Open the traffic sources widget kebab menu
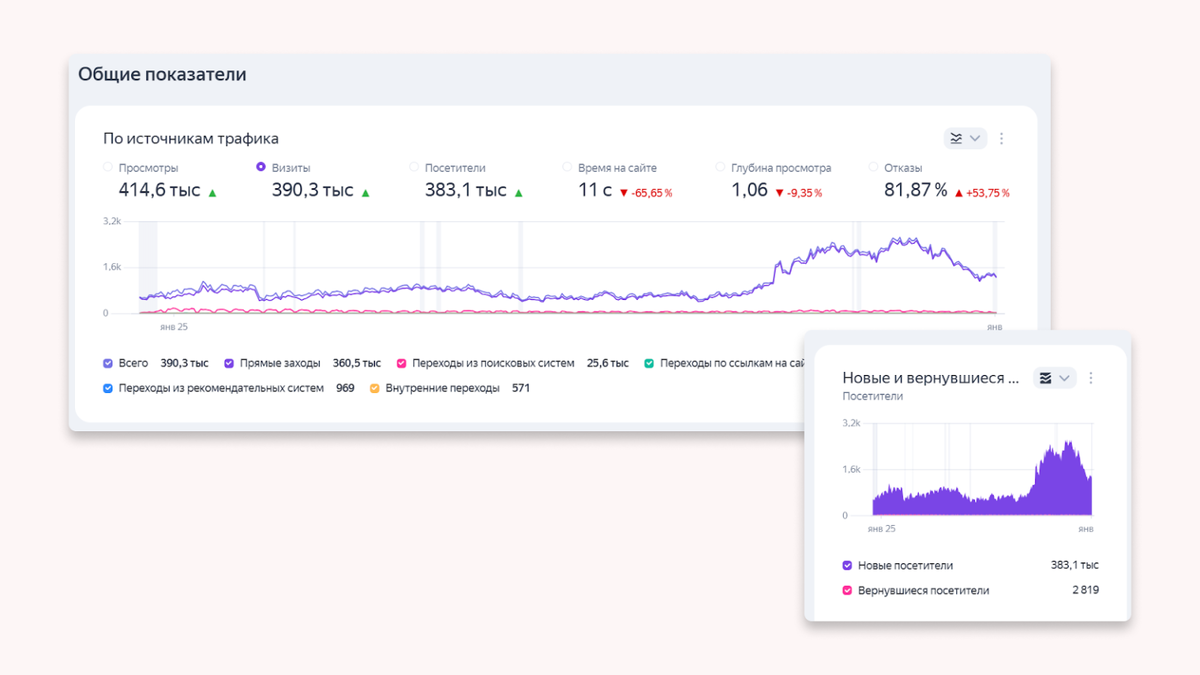The height and width of the screenshot is (675, 1200). pyautogui.click(x=1001, y=139)
